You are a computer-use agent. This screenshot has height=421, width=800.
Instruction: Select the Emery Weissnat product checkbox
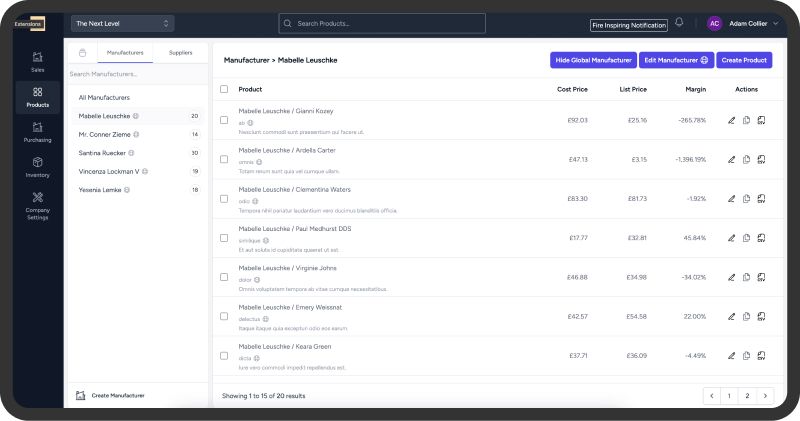(x=224, y=316)
